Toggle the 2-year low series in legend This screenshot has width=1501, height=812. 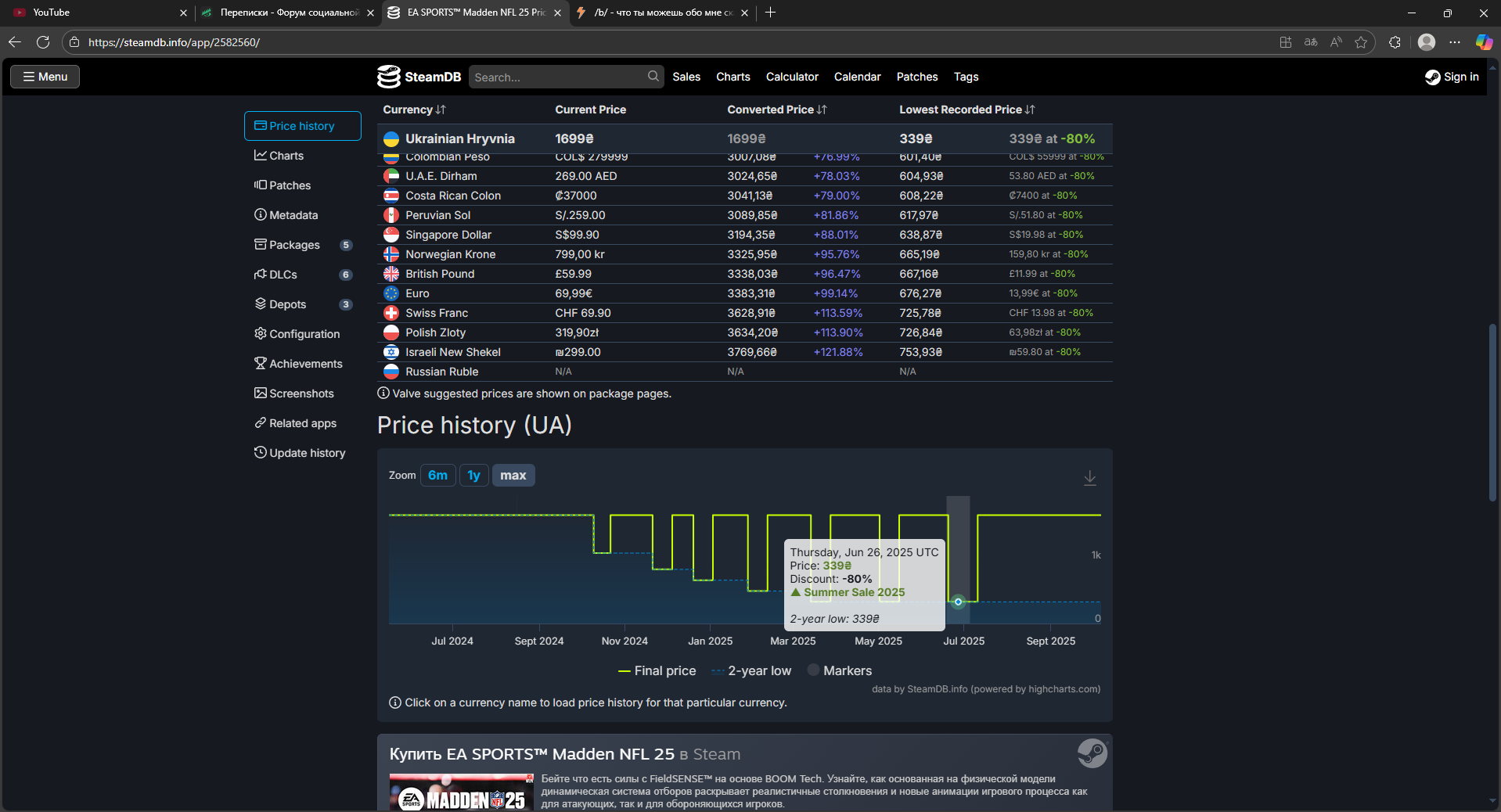coord(751,670)
